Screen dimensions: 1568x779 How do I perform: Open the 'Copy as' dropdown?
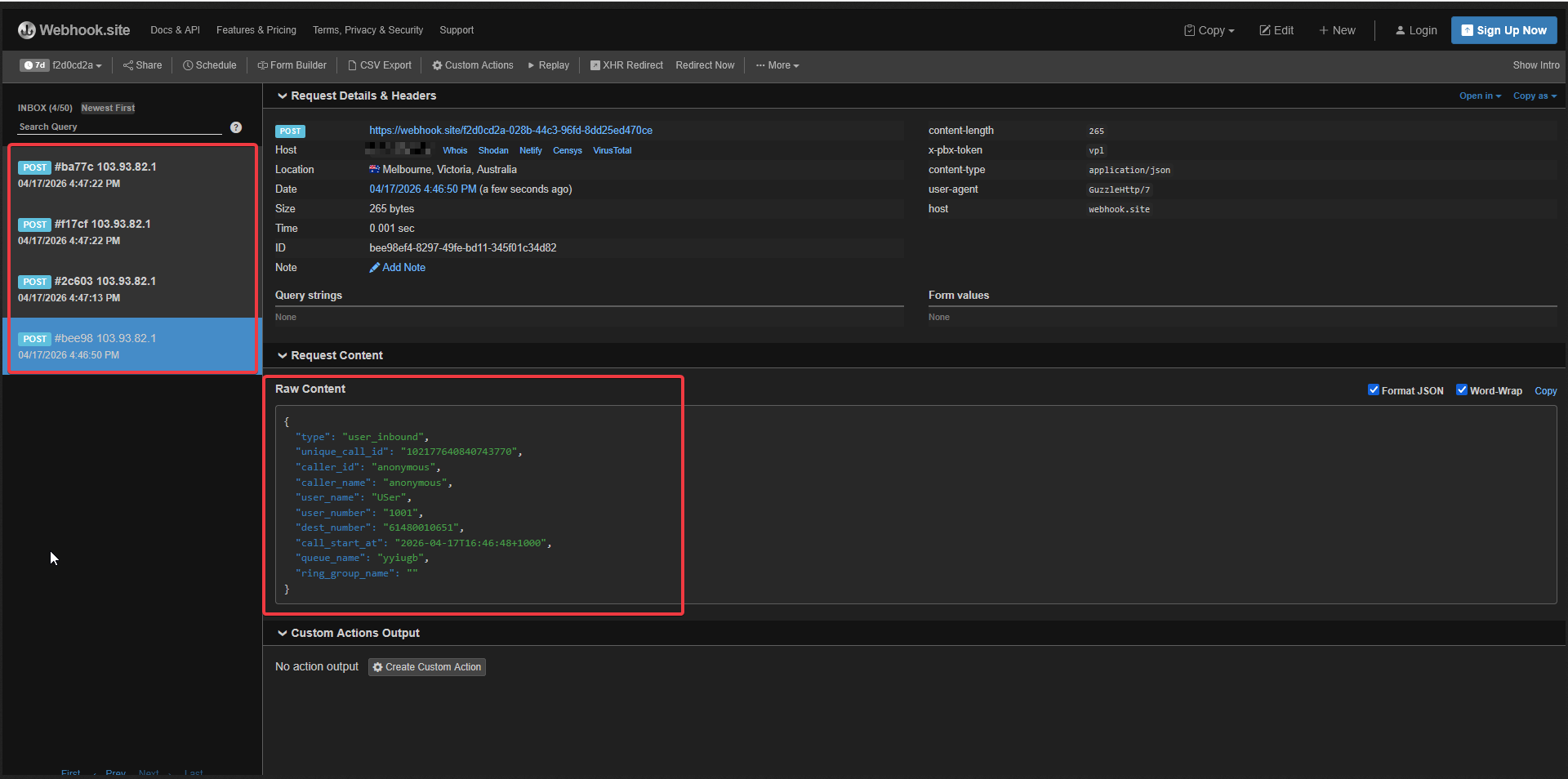tap(1535, 96)
